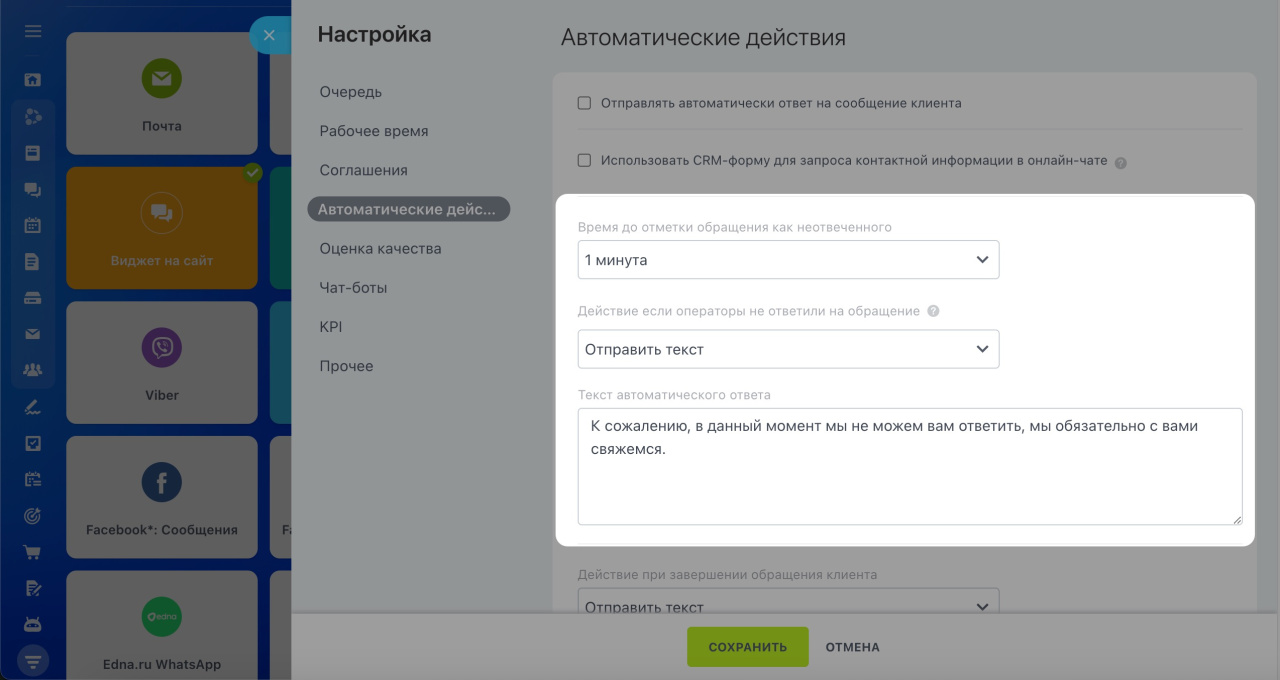The width and height of the screenshot is (1280, 680).
Task: Help icon beside Действие если операторы не ответили
Action: click(x=933, y=311)
